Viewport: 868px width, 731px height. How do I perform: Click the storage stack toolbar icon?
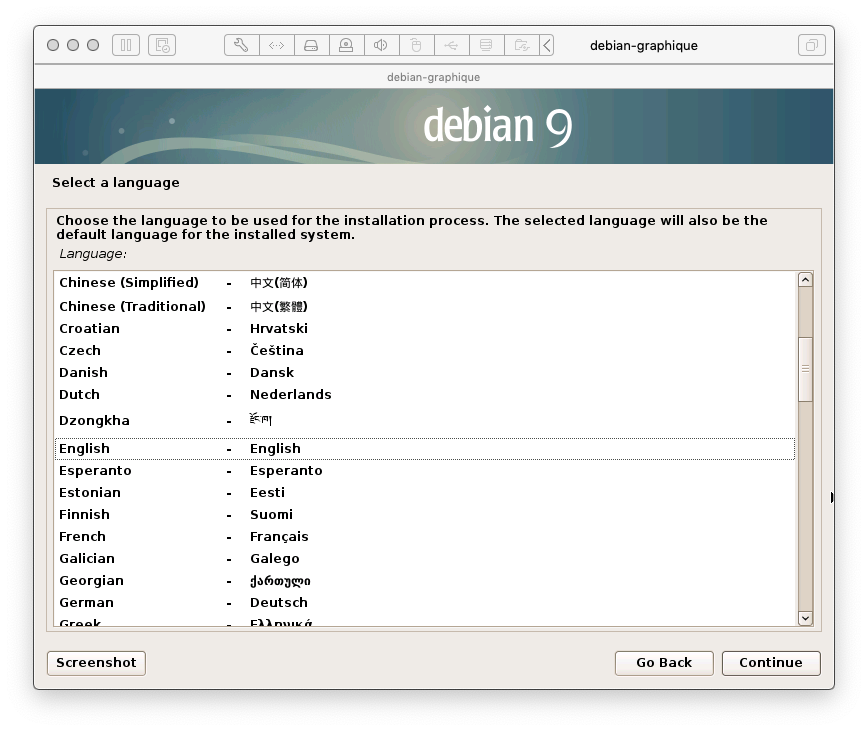486,45
